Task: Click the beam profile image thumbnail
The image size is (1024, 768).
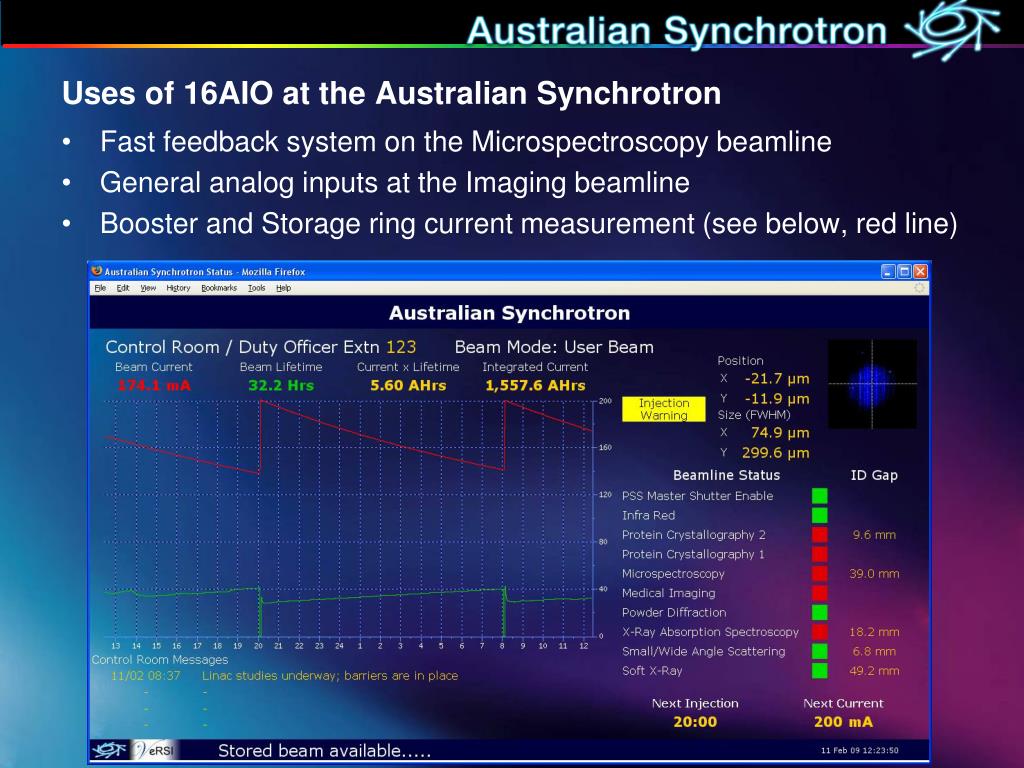Action: pos(872,384)
